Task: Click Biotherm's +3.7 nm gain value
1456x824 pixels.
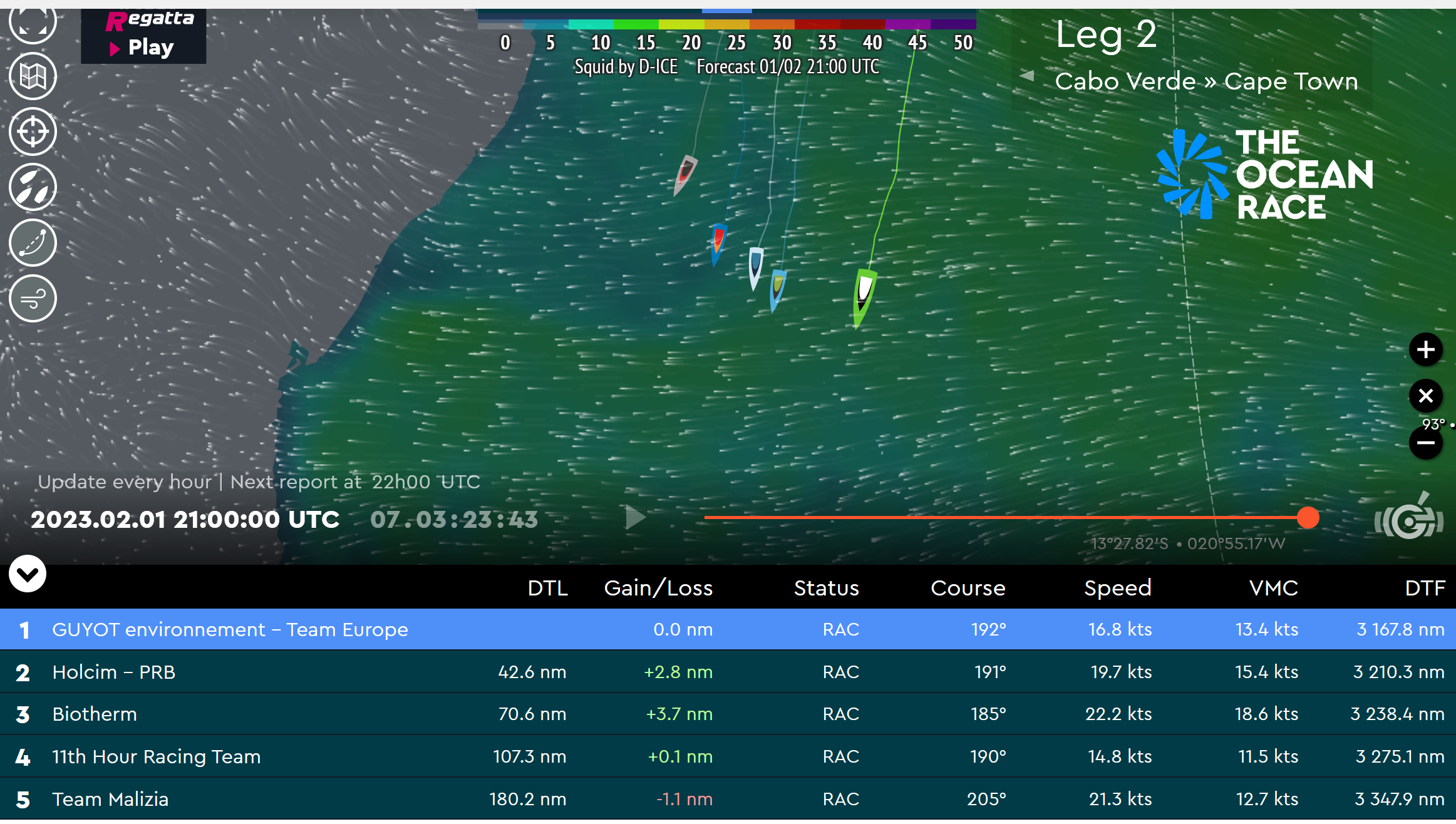Action: click(679, 714)
